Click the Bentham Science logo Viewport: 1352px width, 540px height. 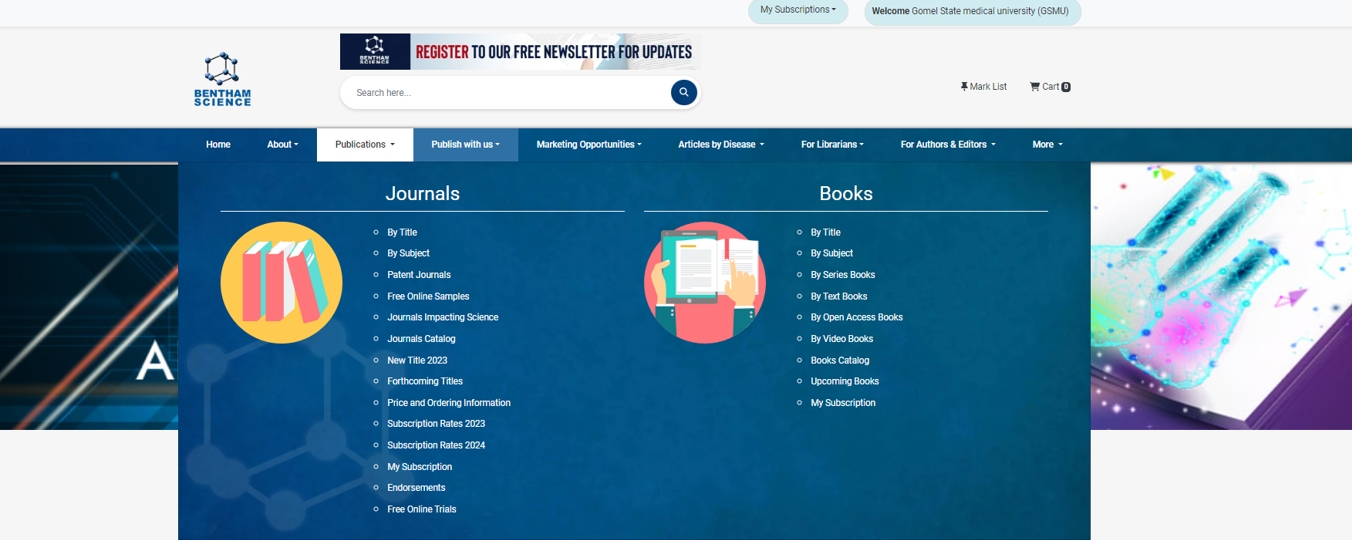click(x=222, y=79)
